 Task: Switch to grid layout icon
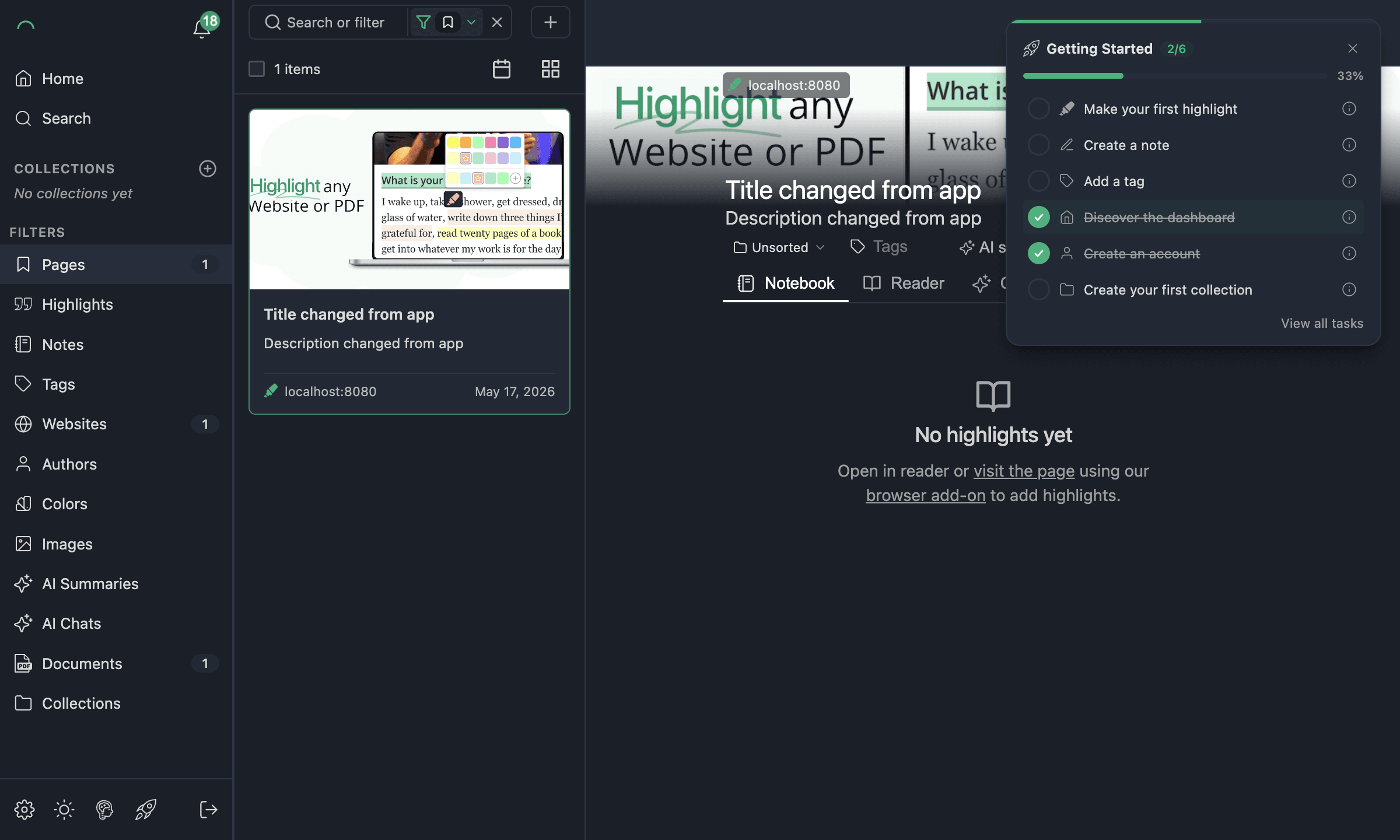pos(551,69)
